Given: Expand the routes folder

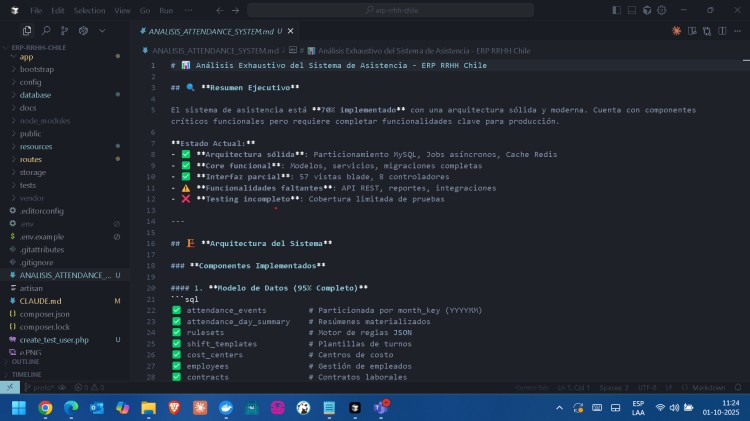Looking at the screenshot, I should (31, 160).
